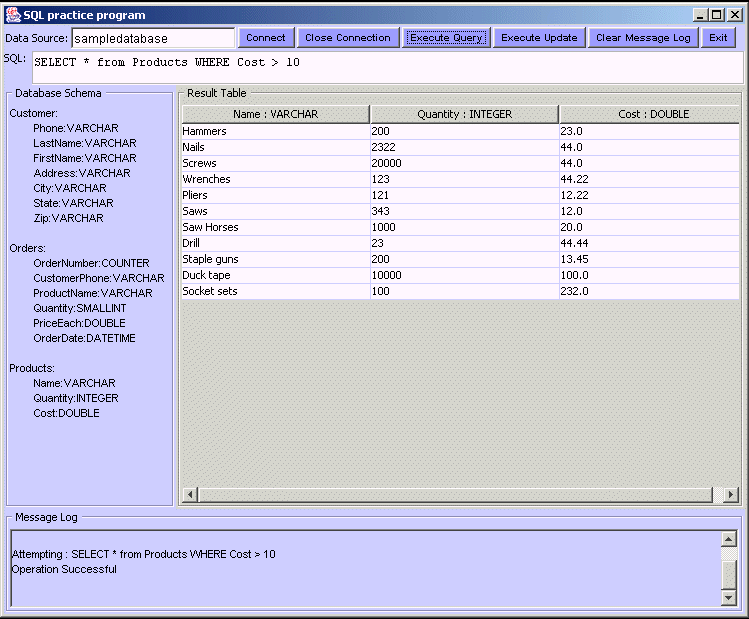Select the Cost : DOUBLE column header
This screenshot has height=619, width=749.
point(650,114)
